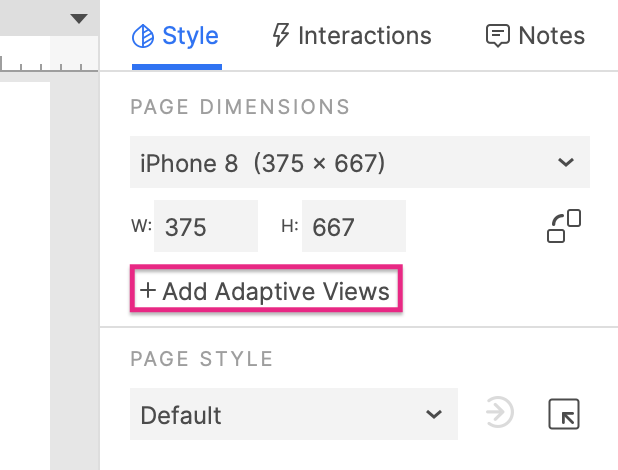The image size is (618, 470).
Task: Open the iPhone 8 page dimensions dropdown
Action: point(360,162)
